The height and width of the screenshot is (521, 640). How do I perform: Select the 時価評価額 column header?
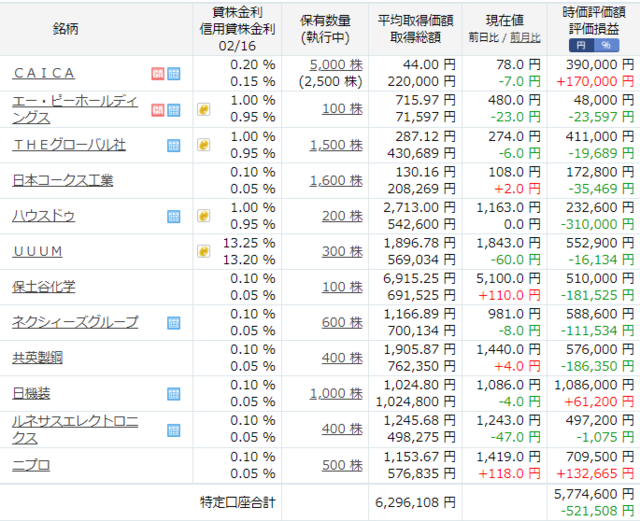click(594, 12)
